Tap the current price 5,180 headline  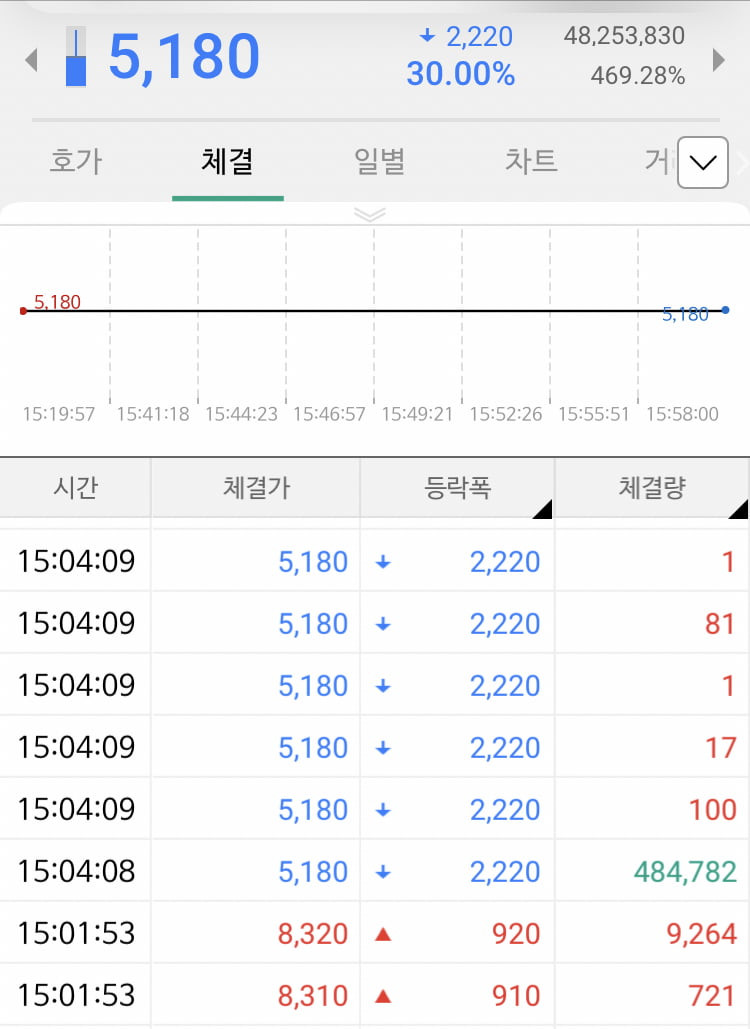click(x=184, y=57)
